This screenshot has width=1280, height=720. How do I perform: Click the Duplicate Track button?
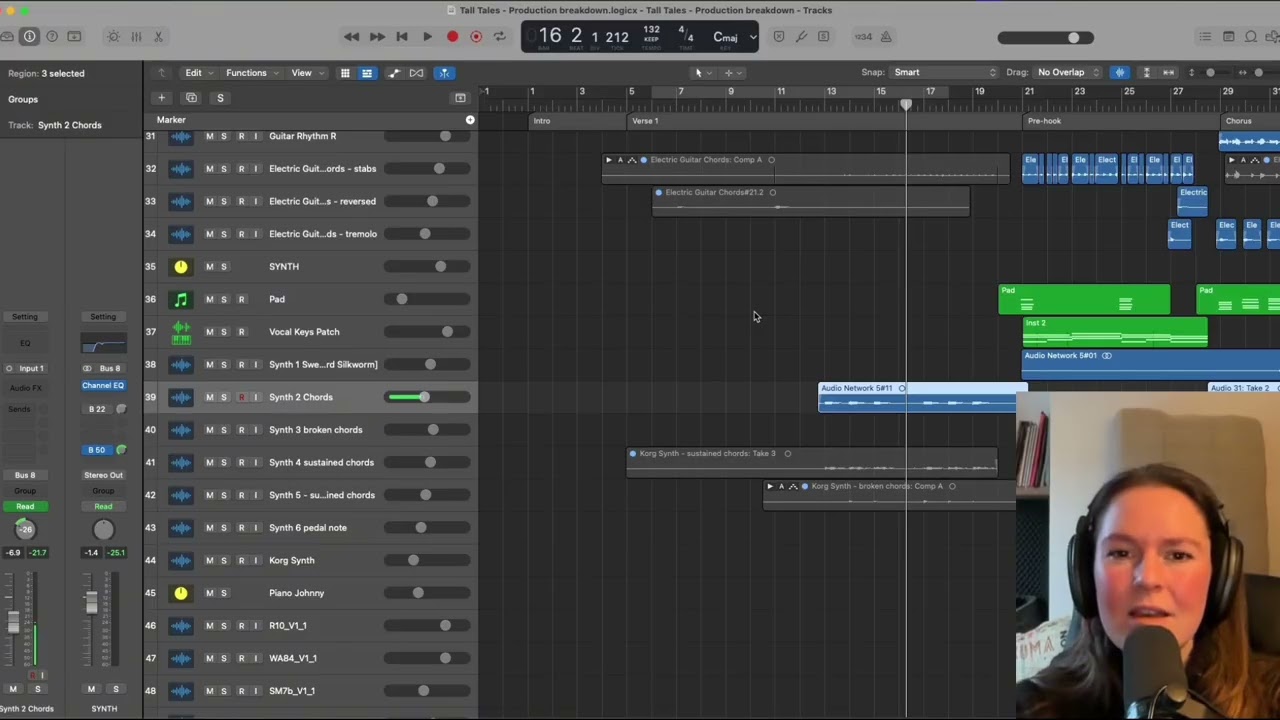(x=191, y=98)
